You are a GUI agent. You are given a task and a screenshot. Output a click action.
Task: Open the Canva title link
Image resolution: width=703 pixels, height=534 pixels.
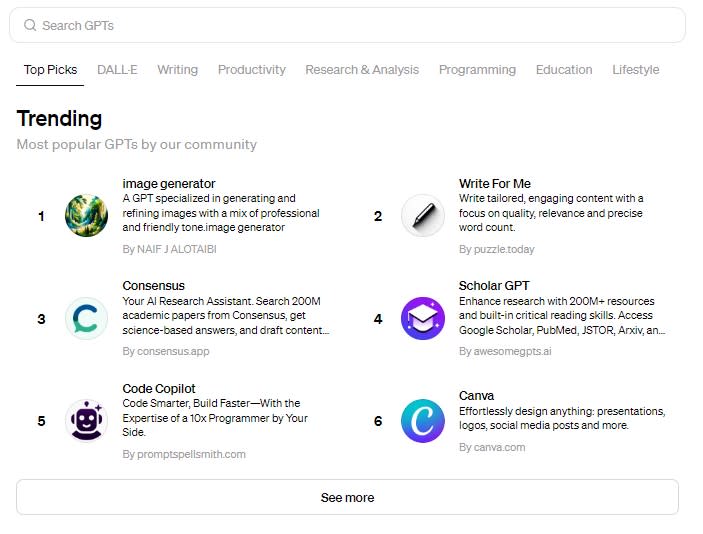476,396
